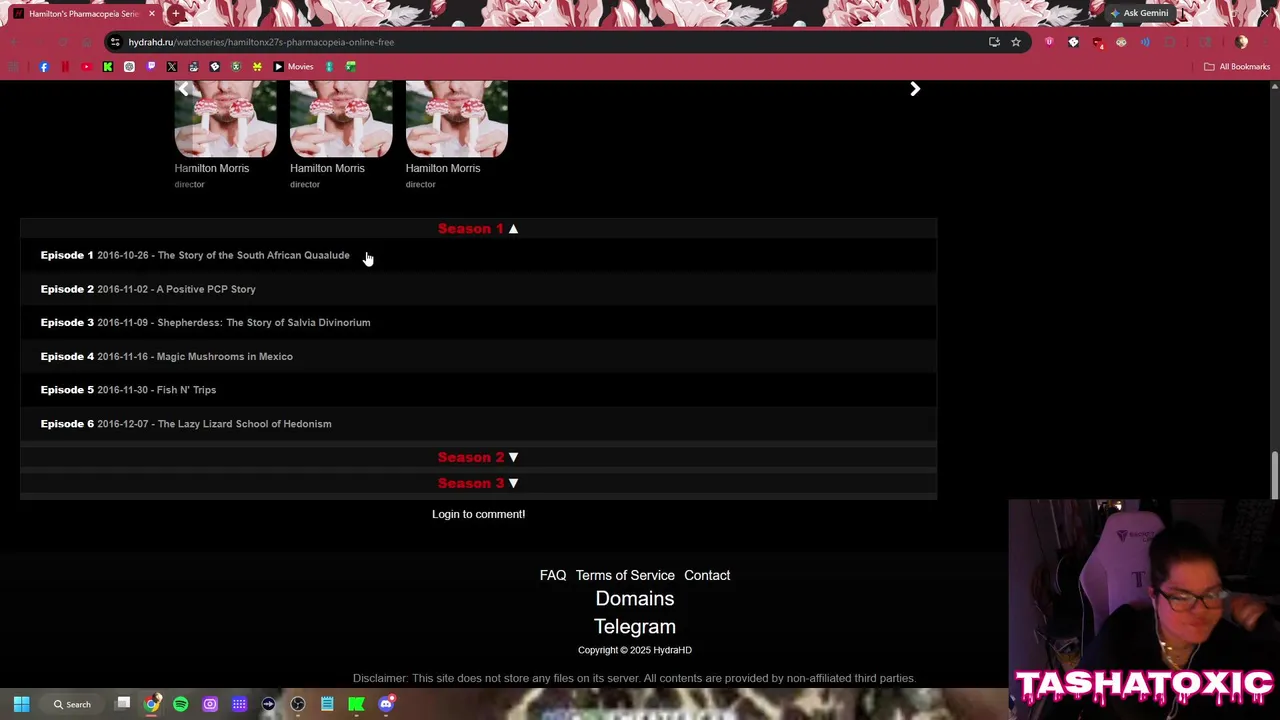The image size is (1280, 720).
Task: Expand the Season 2 episode list
Action: 478,457
